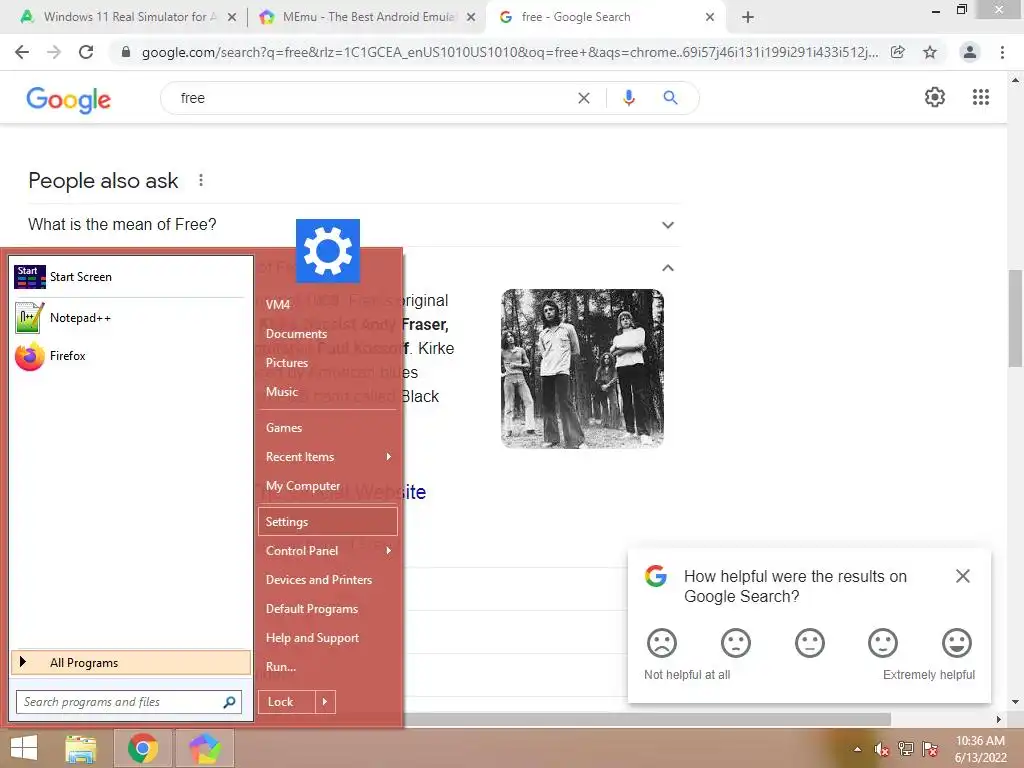Click search magnifier in start menu

229,702
